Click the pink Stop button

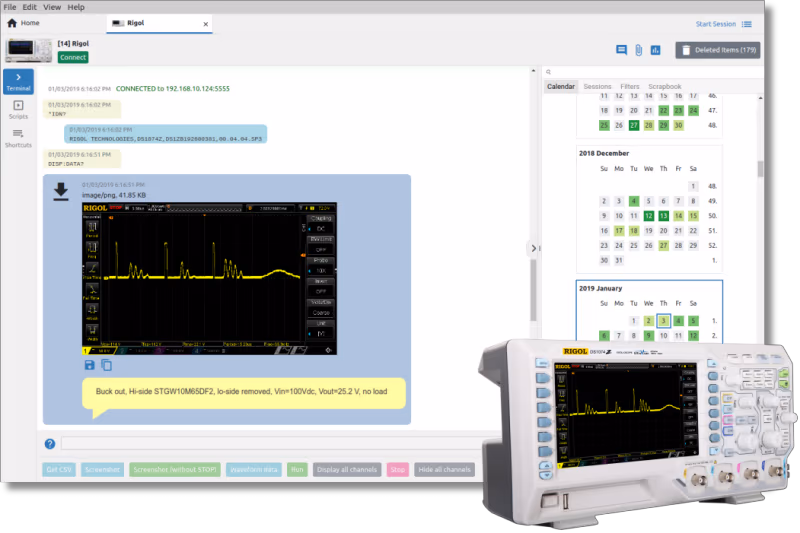click(397, 470)
